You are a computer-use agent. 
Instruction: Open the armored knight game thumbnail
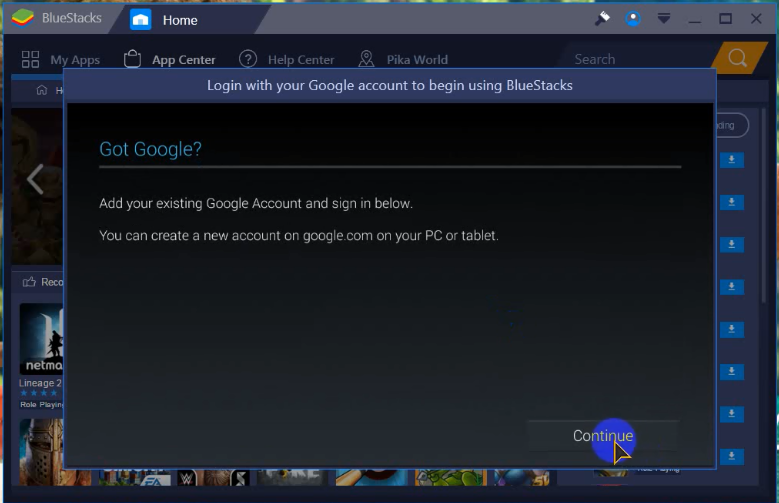tap(41, 452)
